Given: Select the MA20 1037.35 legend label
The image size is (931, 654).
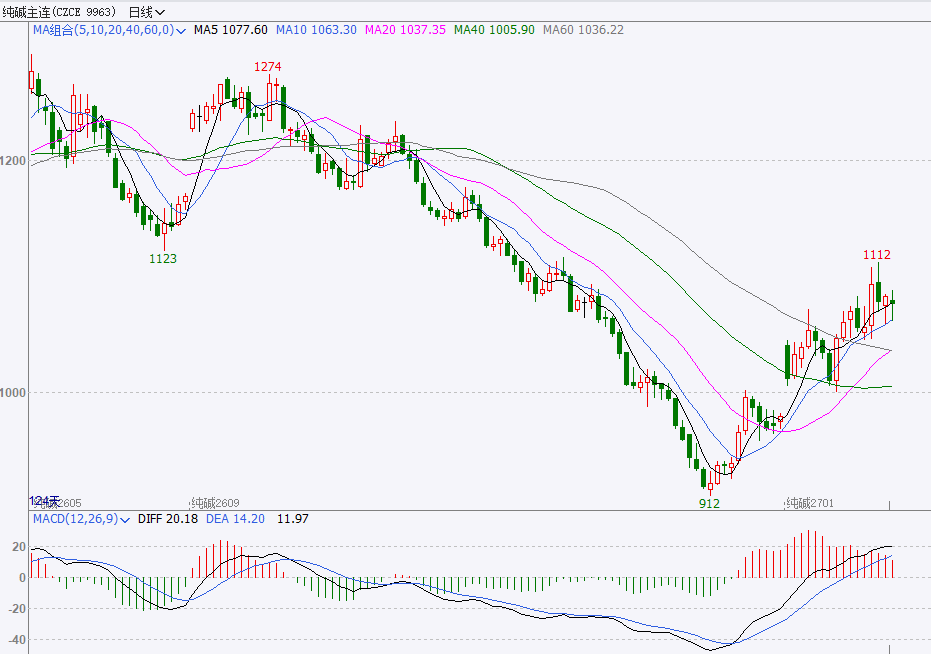Looking at the screenshot, I should pyautogui.click(x=405, y=30).
